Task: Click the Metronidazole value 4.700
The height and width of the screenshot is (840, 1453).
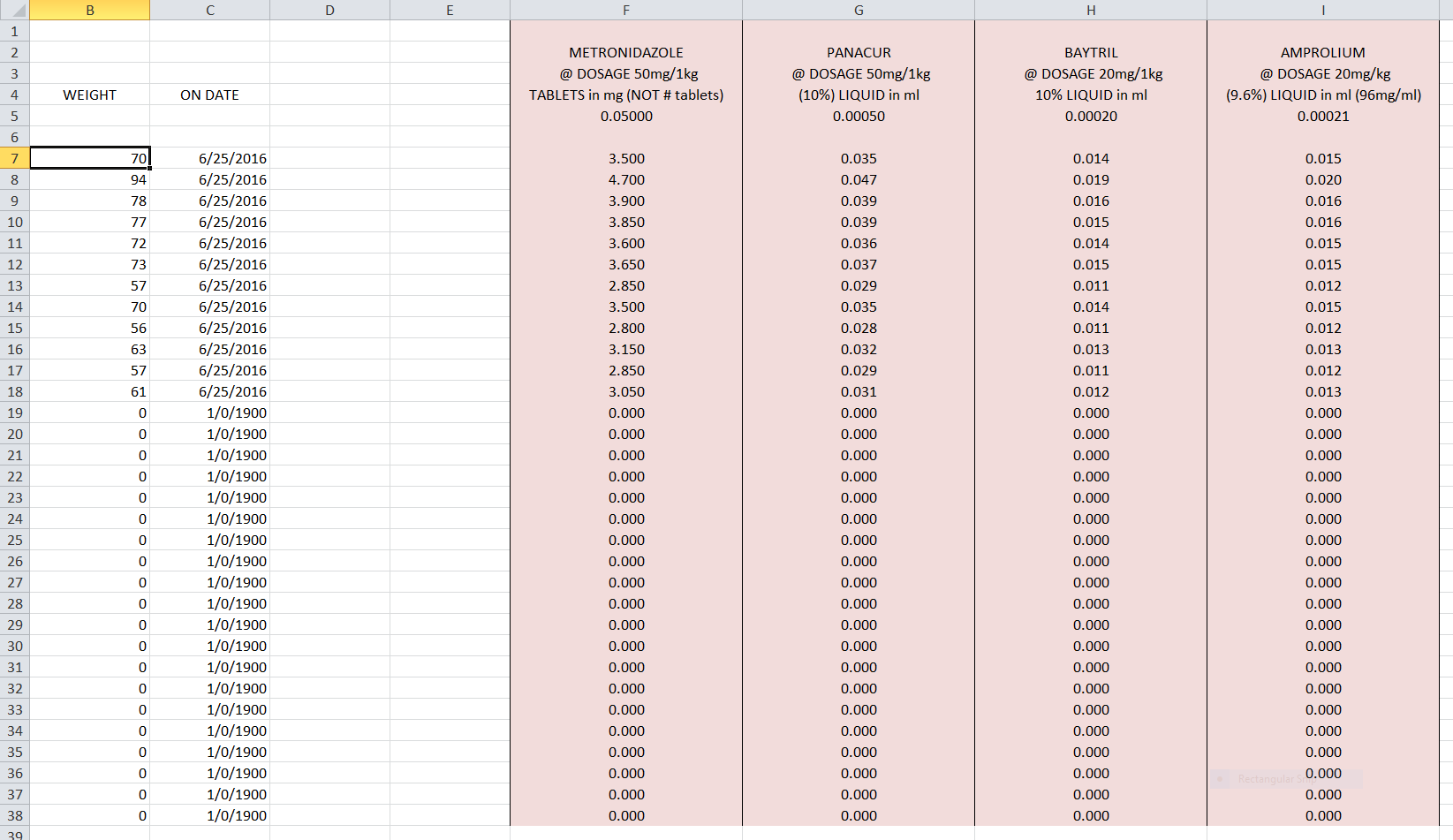Action: [x=625, y=179]
